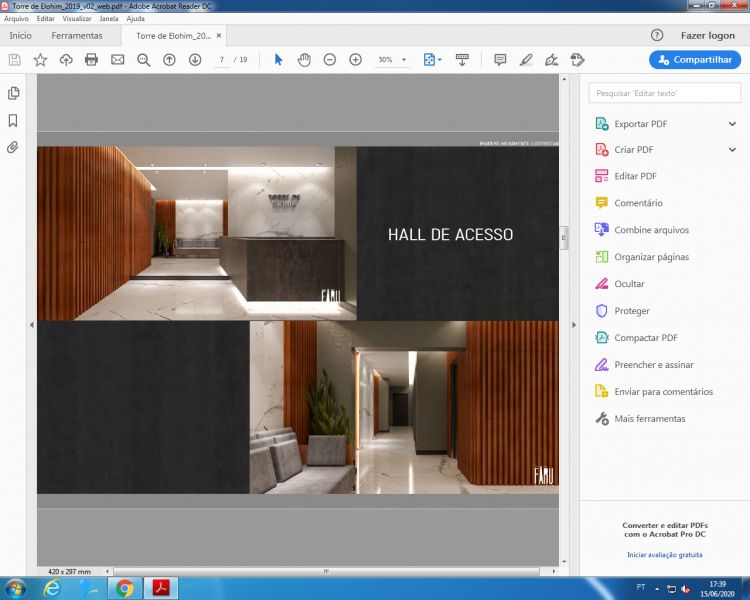
Task: Open the Arquivo menu
Action: [16, 19]
